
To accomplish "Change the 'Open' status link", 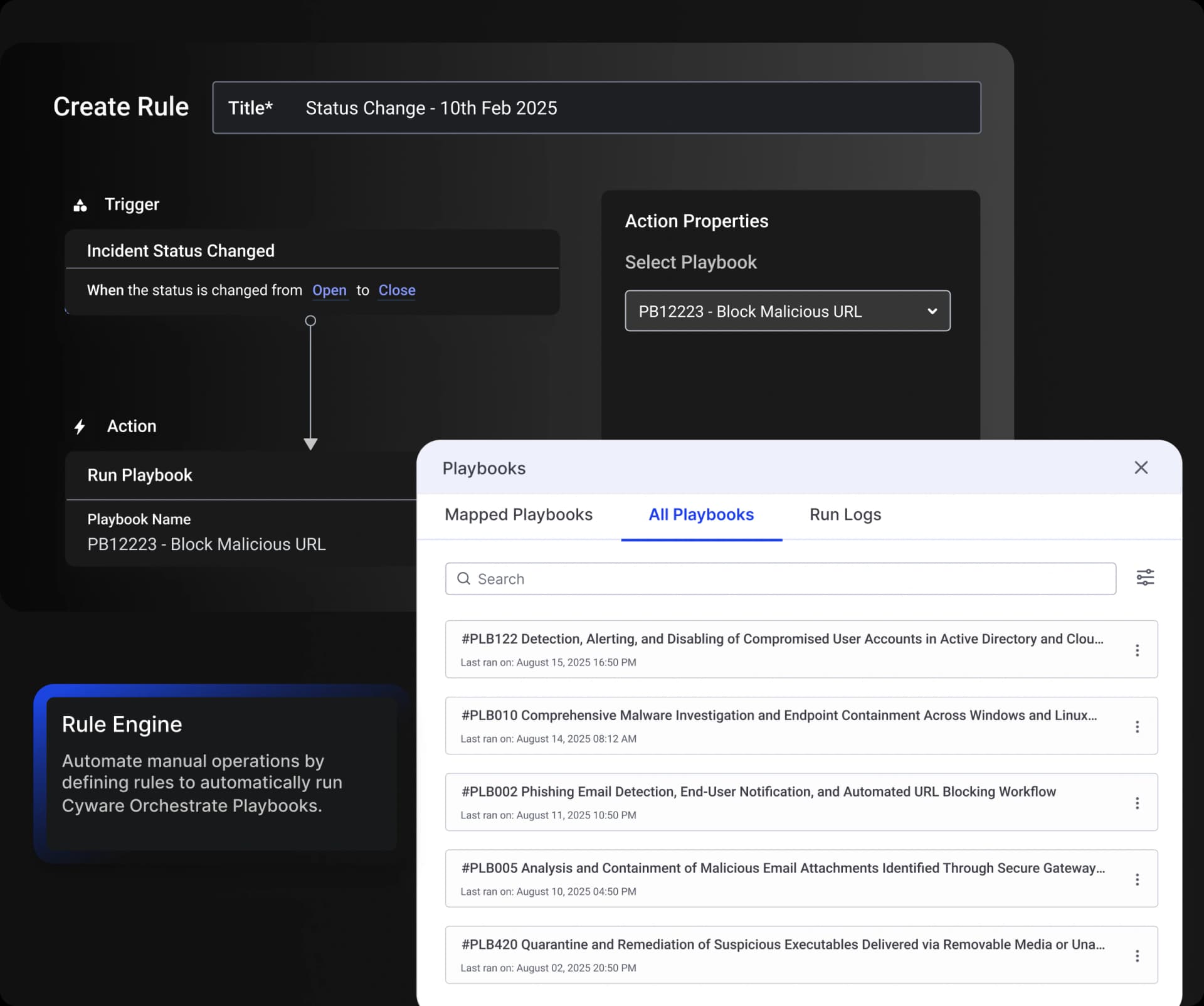I will click(329, 290).
